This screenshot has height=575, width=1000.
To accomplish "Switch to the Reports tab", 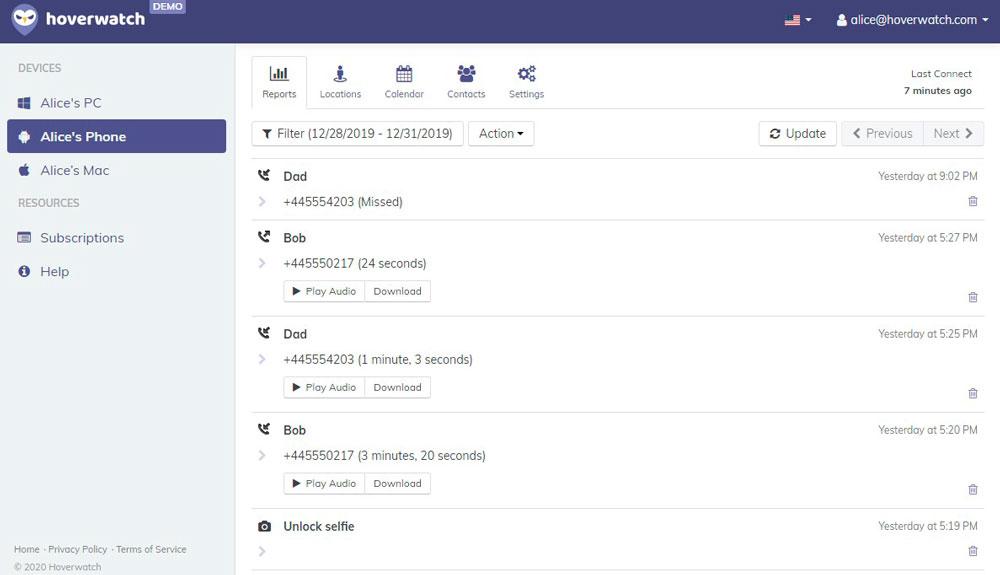I will pyautogui.click(x=279, y=82).
